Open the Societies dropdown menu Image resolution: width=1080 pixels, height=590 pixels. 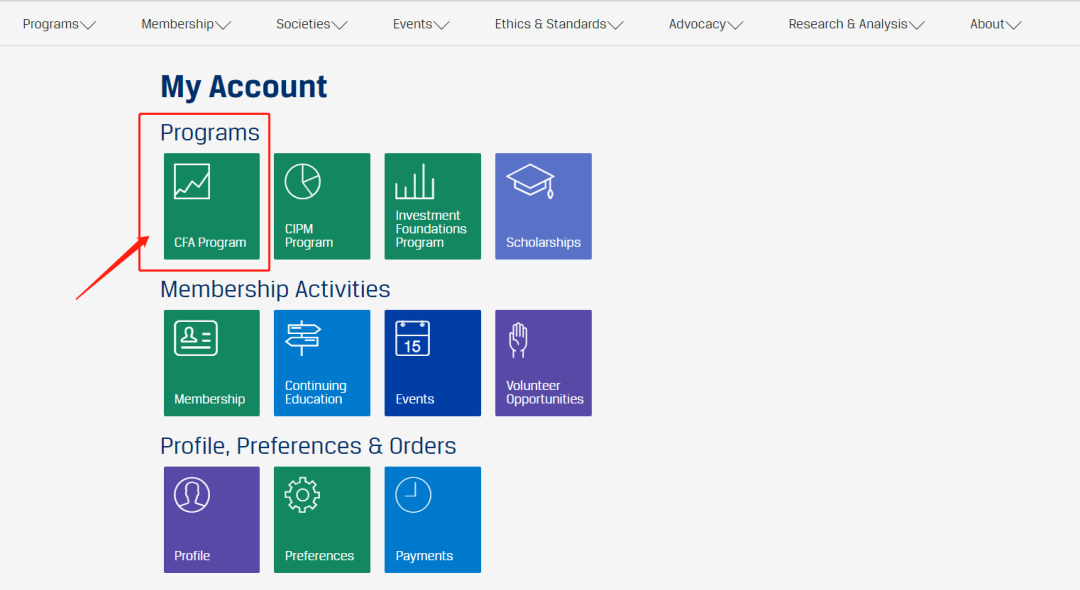(311, 24)
